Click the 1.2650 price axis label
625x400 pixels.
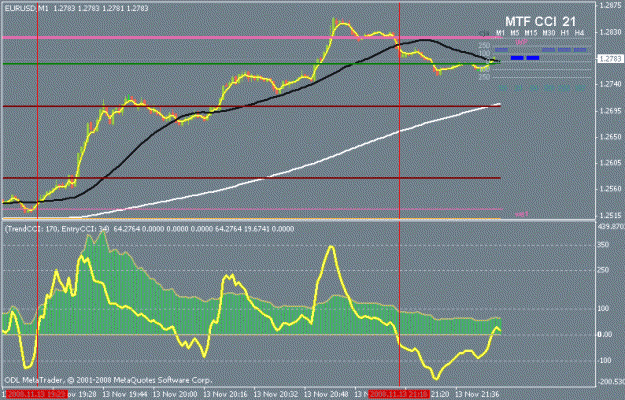pos(610,137)
